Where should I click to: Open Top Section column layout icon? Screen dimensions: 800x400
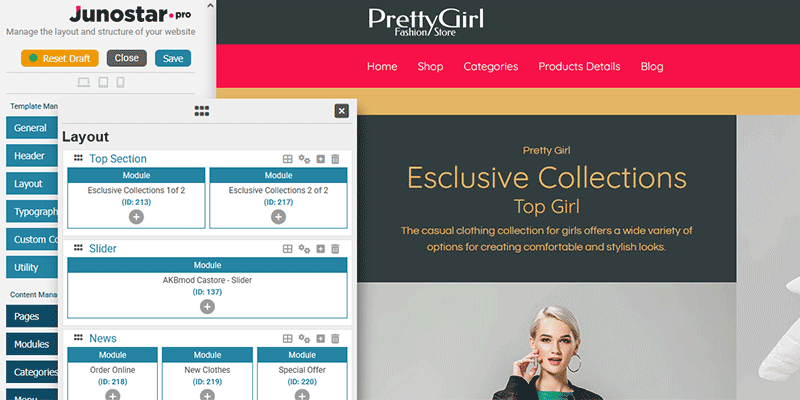288,159
